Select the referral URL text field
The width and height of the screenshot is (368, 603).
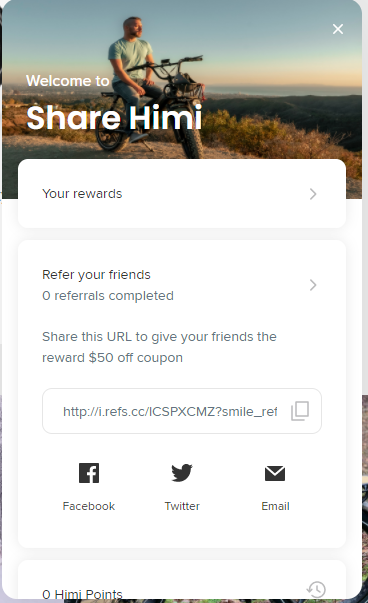(182, 411)
